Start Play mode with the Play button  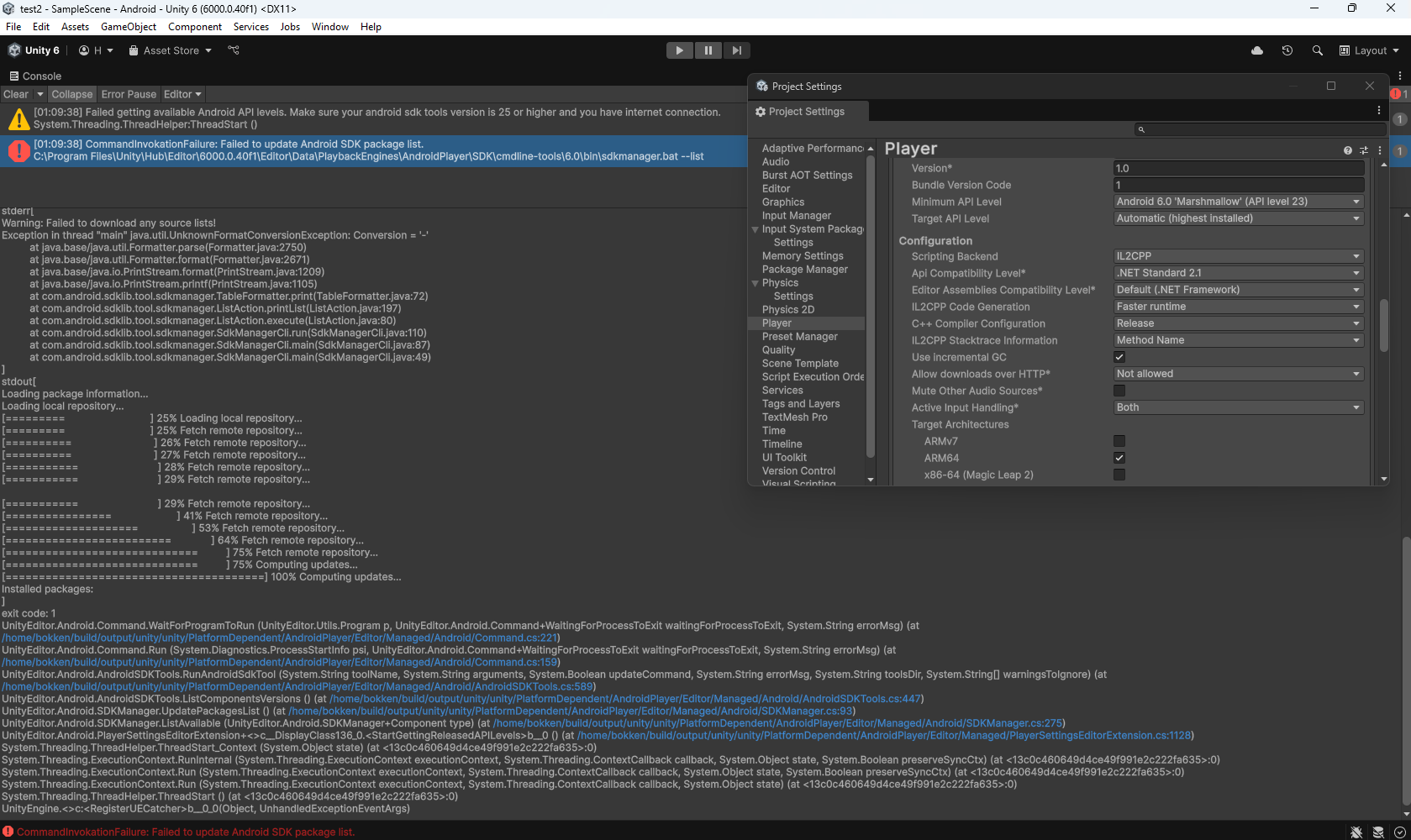(x=680, y=50)
